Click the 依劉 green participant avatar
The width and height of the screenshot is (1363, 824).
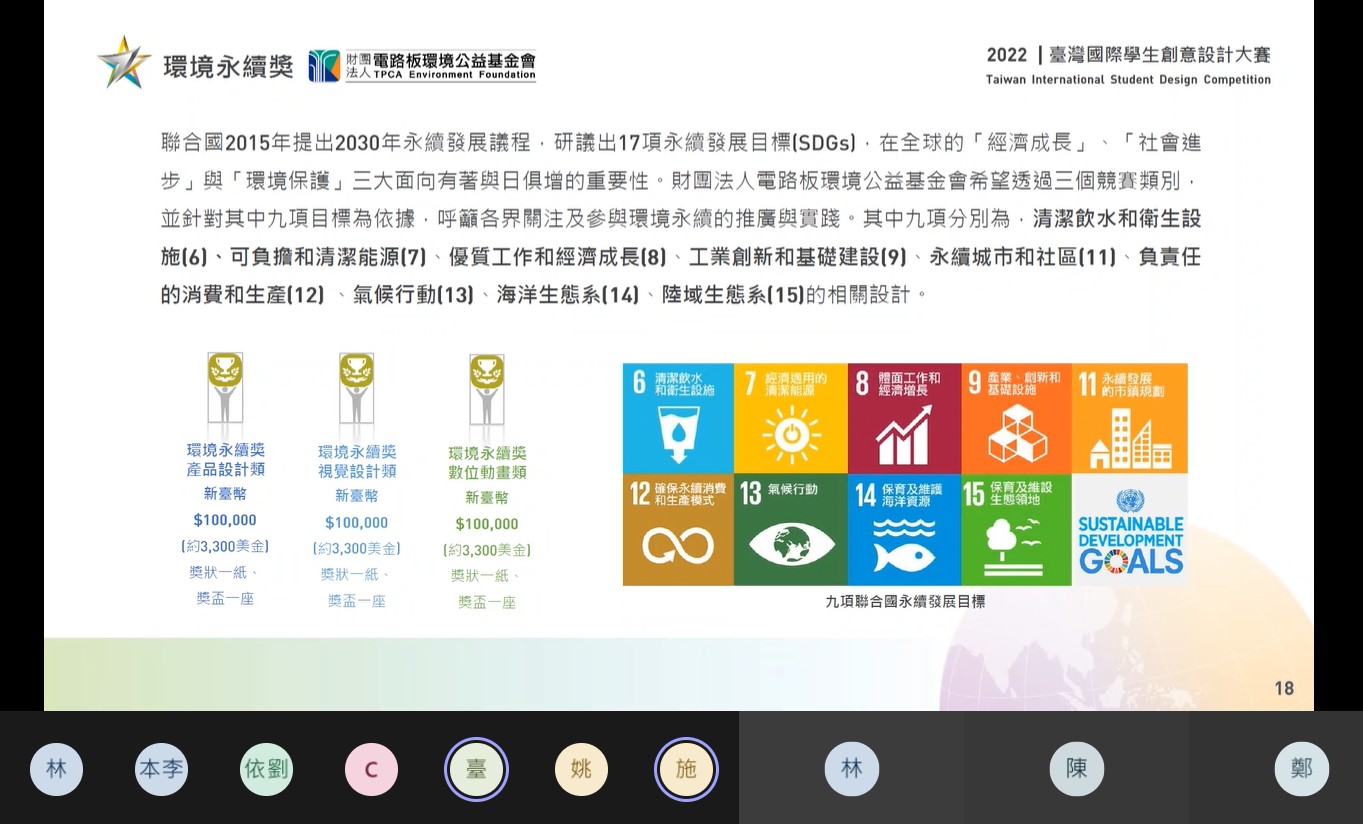[x=266, y=769]
